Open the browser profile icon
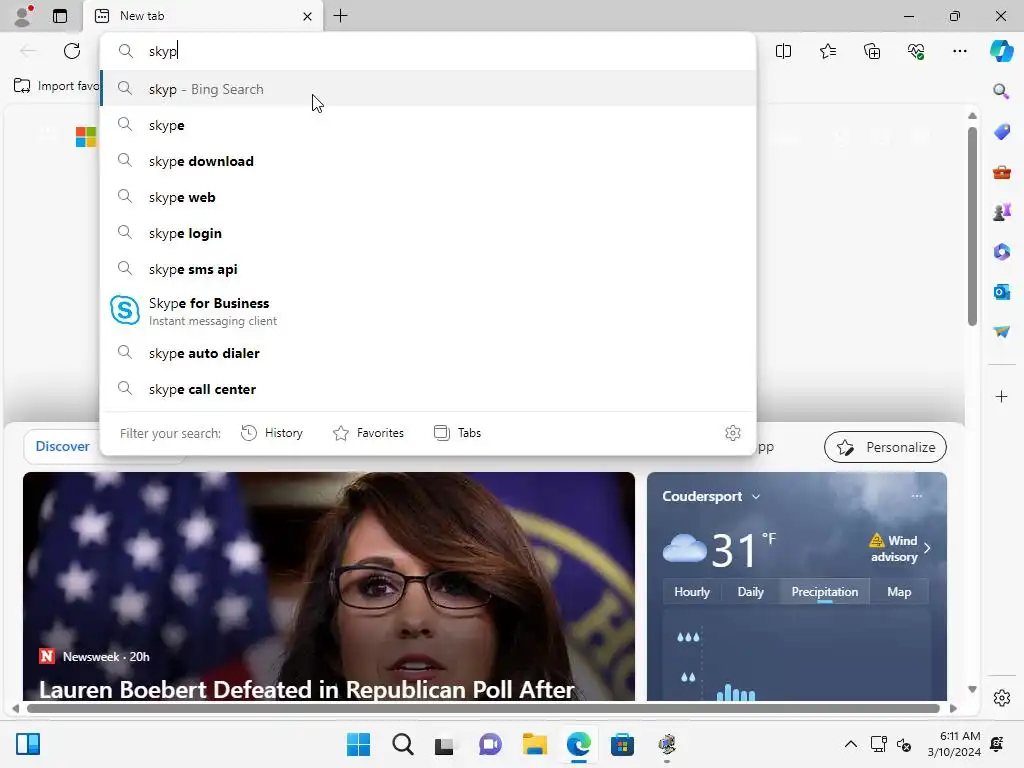1024x768 pixels. (x=23, y=16)
